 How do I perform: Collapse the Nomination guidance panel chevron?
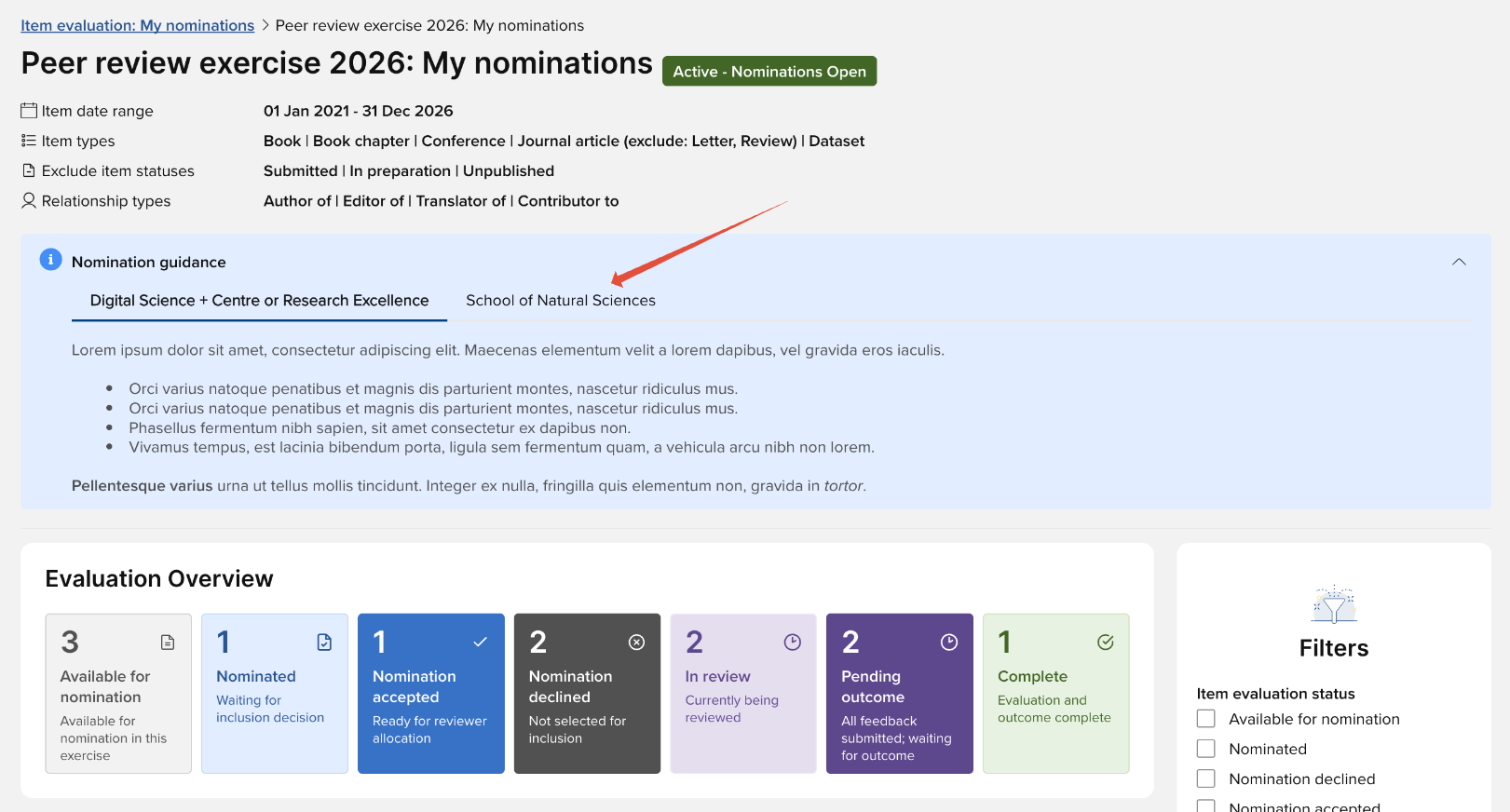tap(1459, 262)
